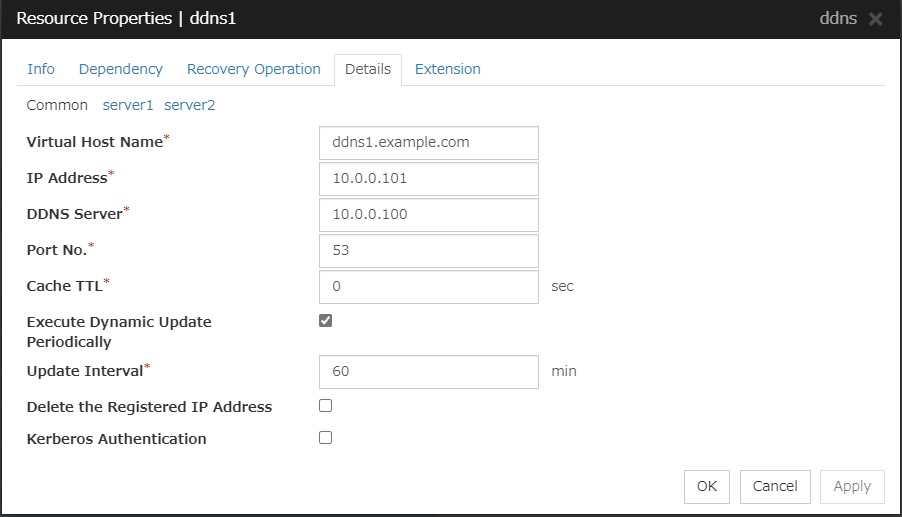
Task: Switch to server1 settings
Action: coord(128,105)
